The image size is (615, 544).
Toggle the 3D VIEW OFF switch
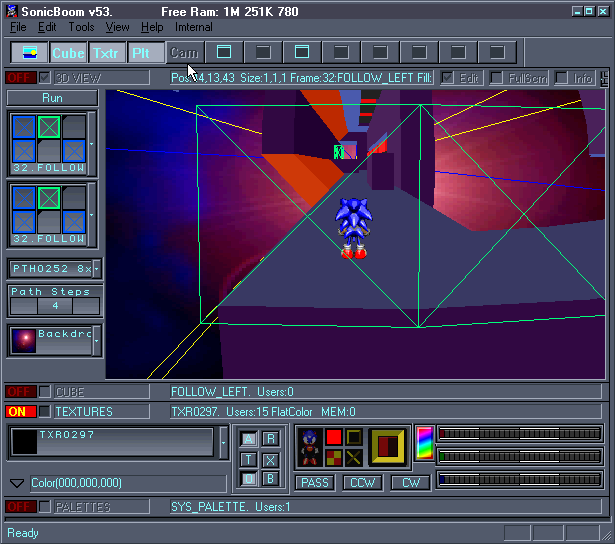tap(20, 77)
